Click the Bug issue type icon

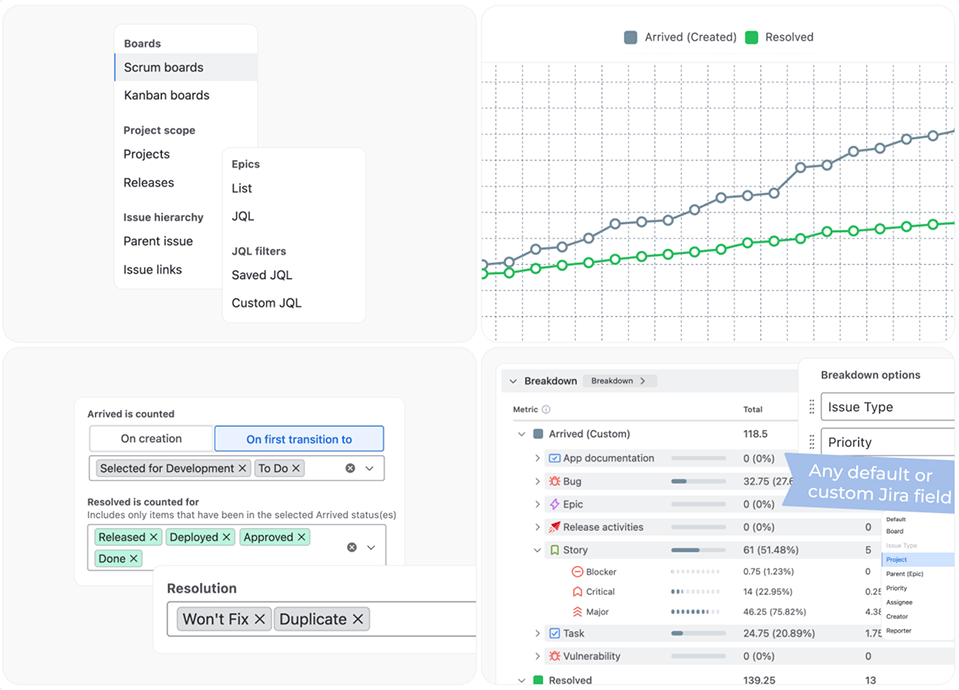point(555,481)
